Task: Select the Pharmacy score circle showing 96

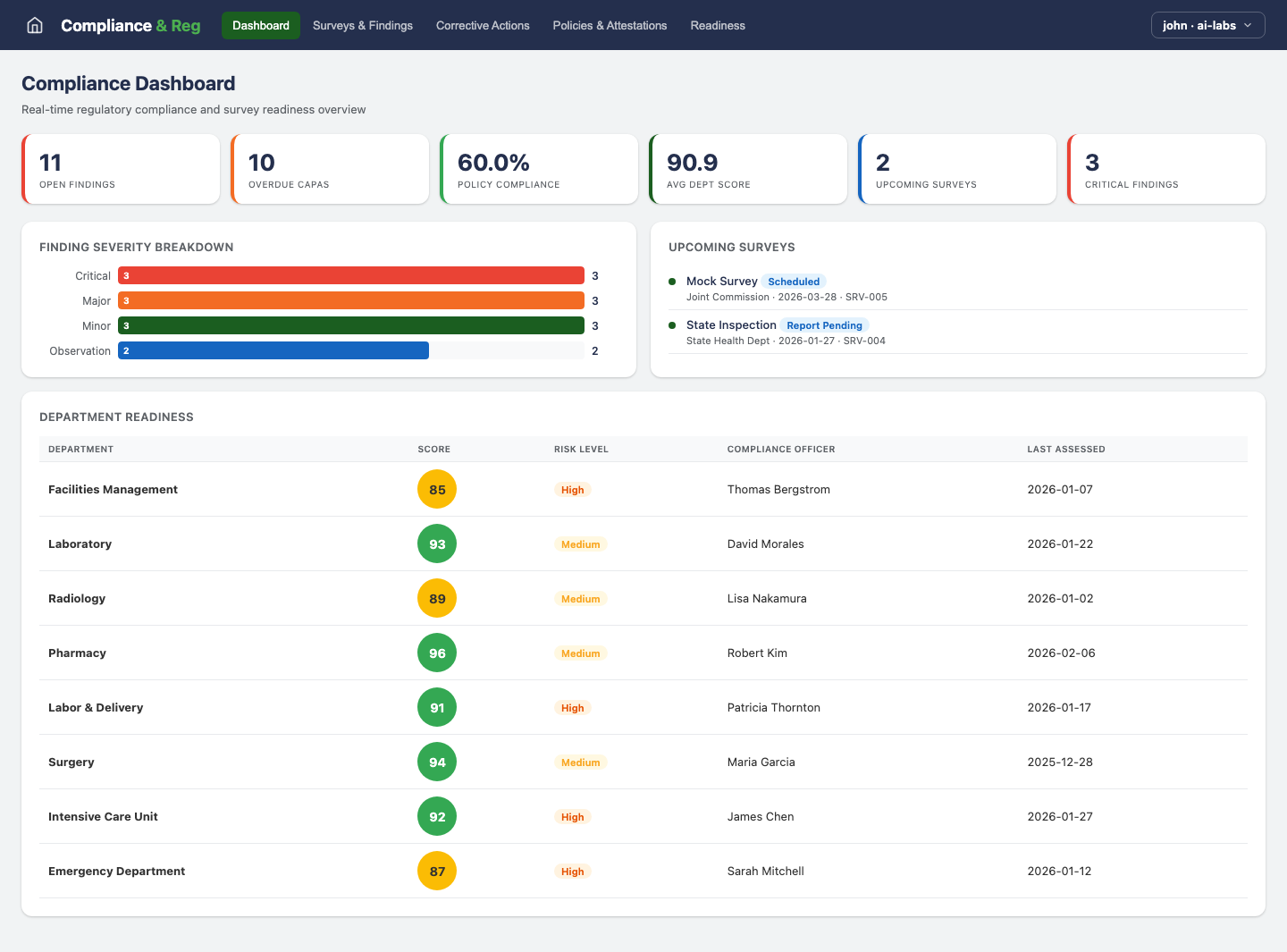Action: tap(437, 653)
